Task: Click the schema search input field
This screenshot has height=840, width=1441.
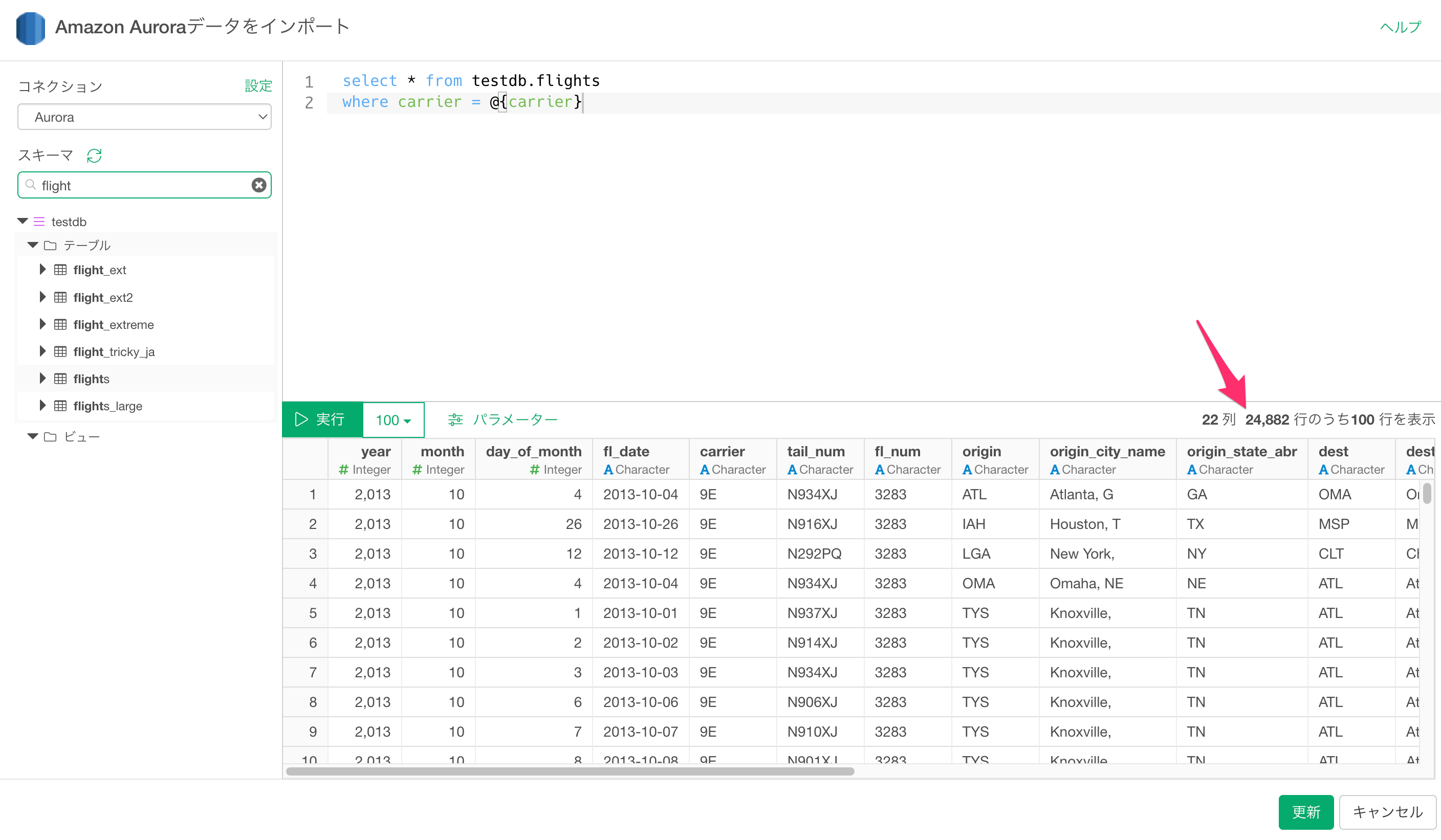Action: 144,185
